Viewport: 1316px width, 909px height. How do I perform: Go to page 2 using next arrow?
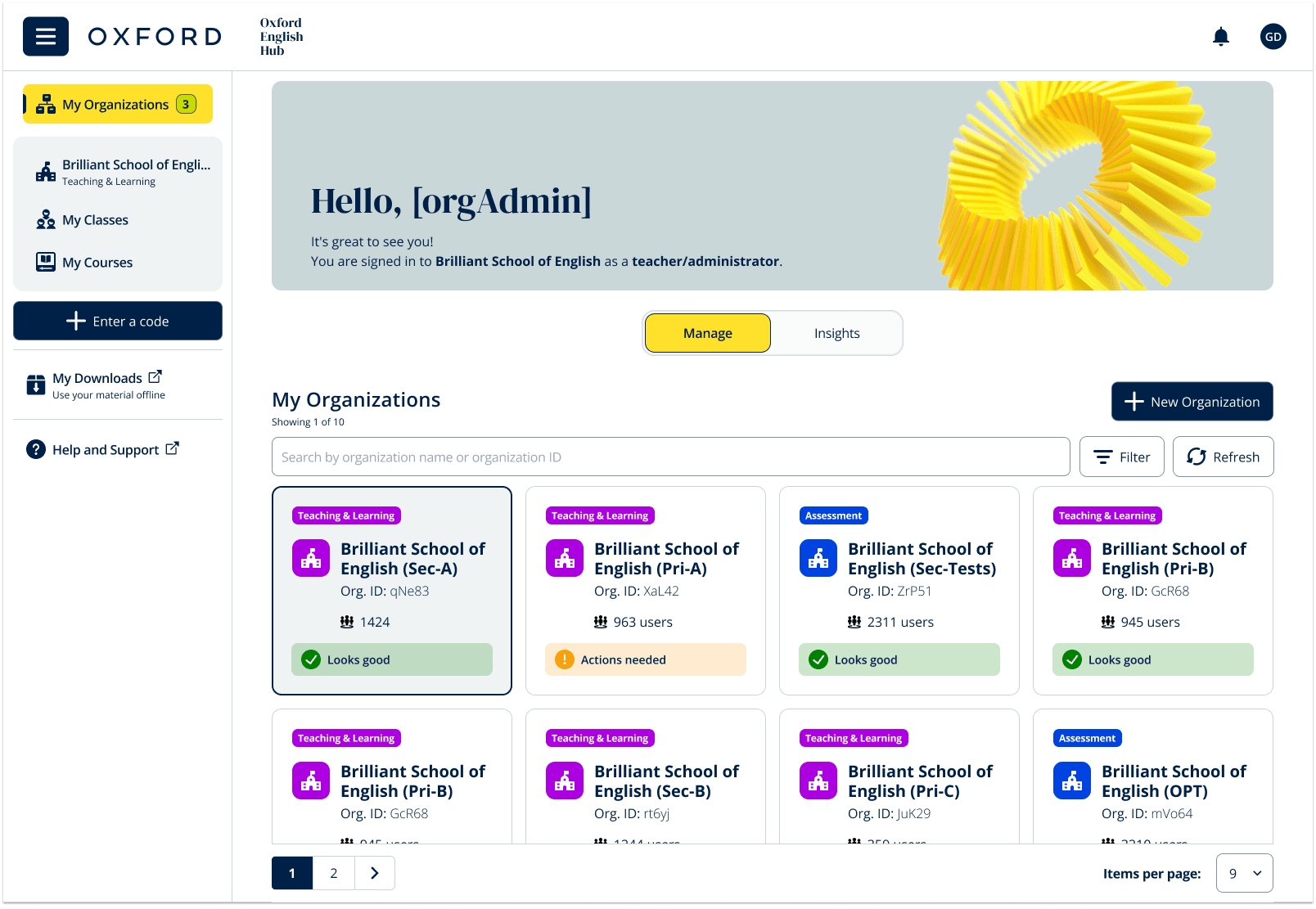coord(374,873)
